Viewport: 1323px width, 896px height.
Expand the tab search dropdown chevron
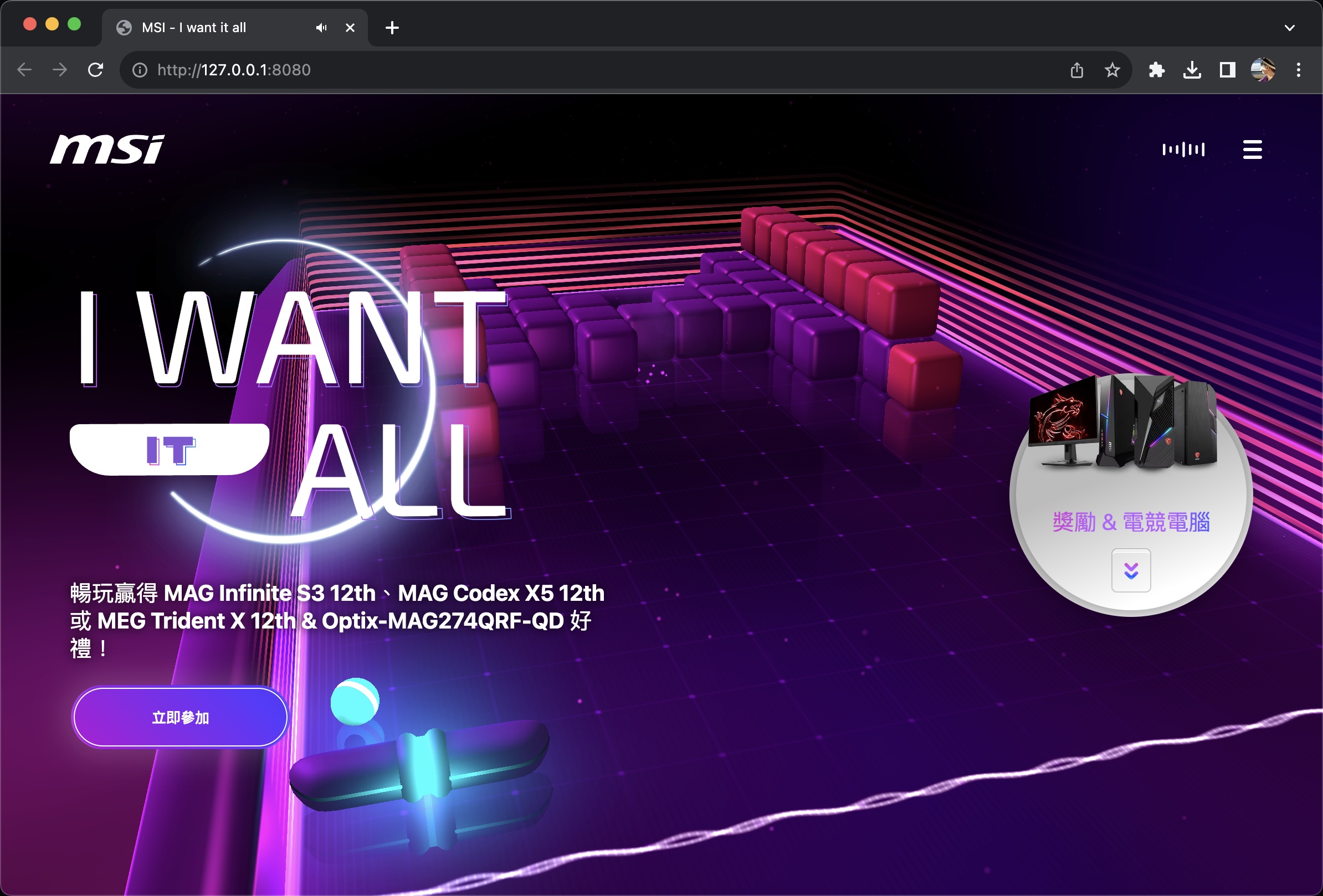[1289, 27]
